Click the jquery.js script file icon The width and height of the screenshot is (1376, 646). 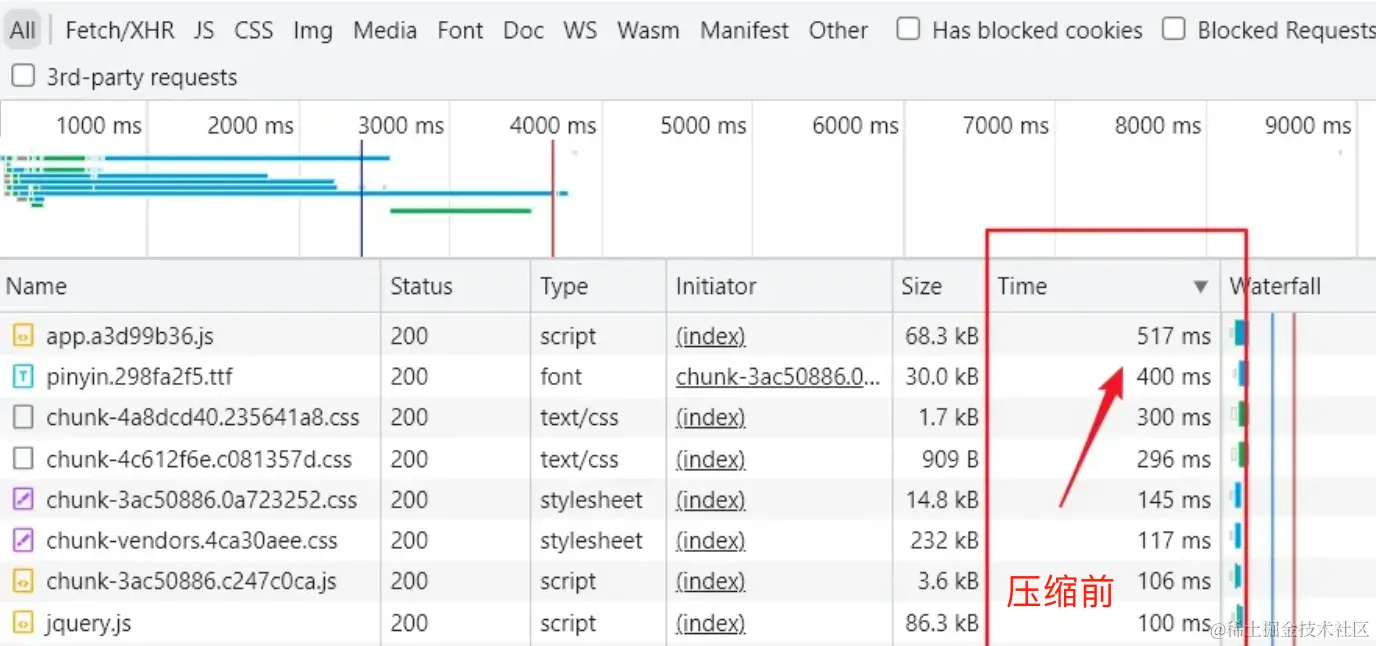(22, 623)
